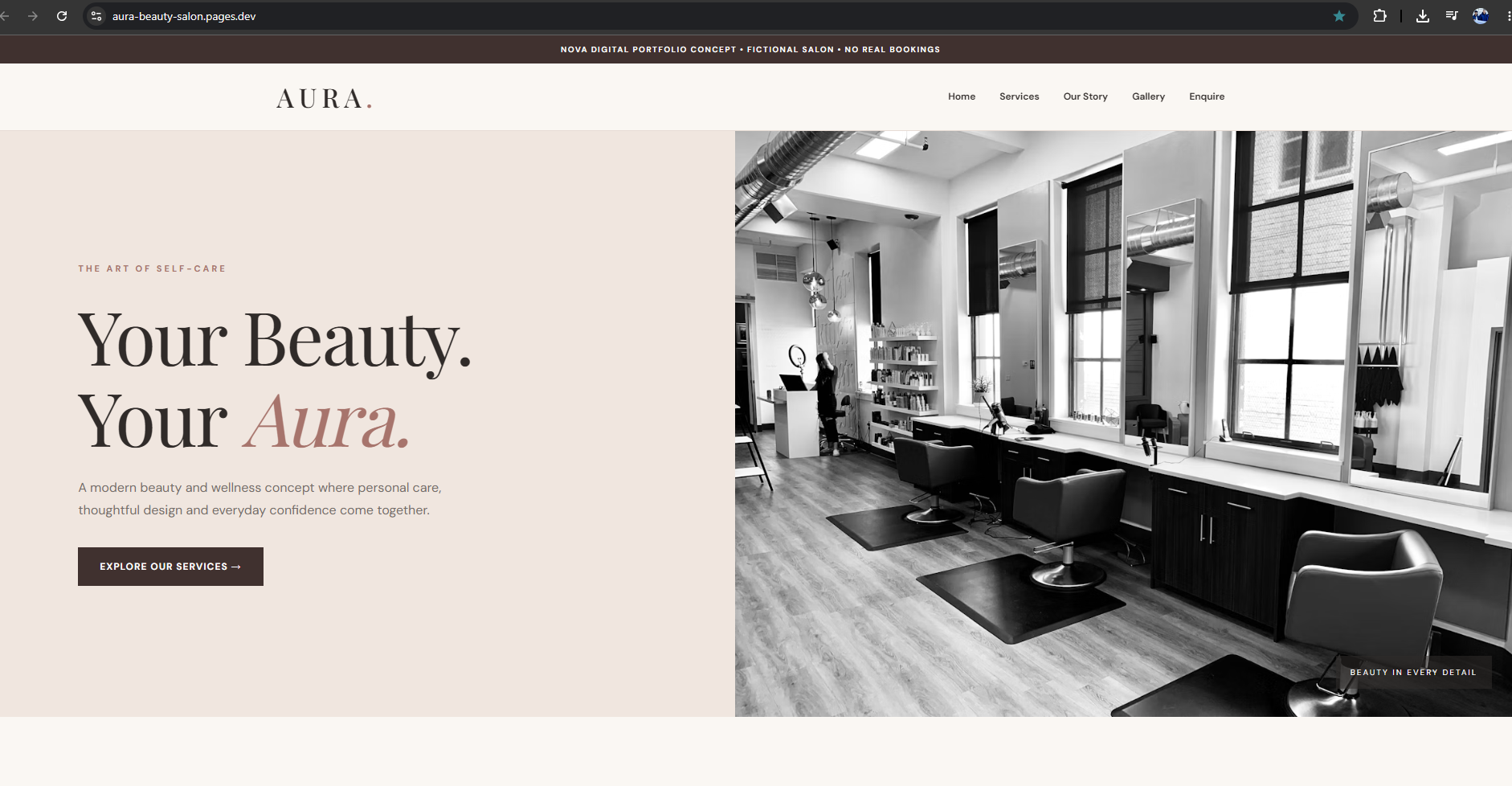Click the AURA logo

tap(324, 98)
